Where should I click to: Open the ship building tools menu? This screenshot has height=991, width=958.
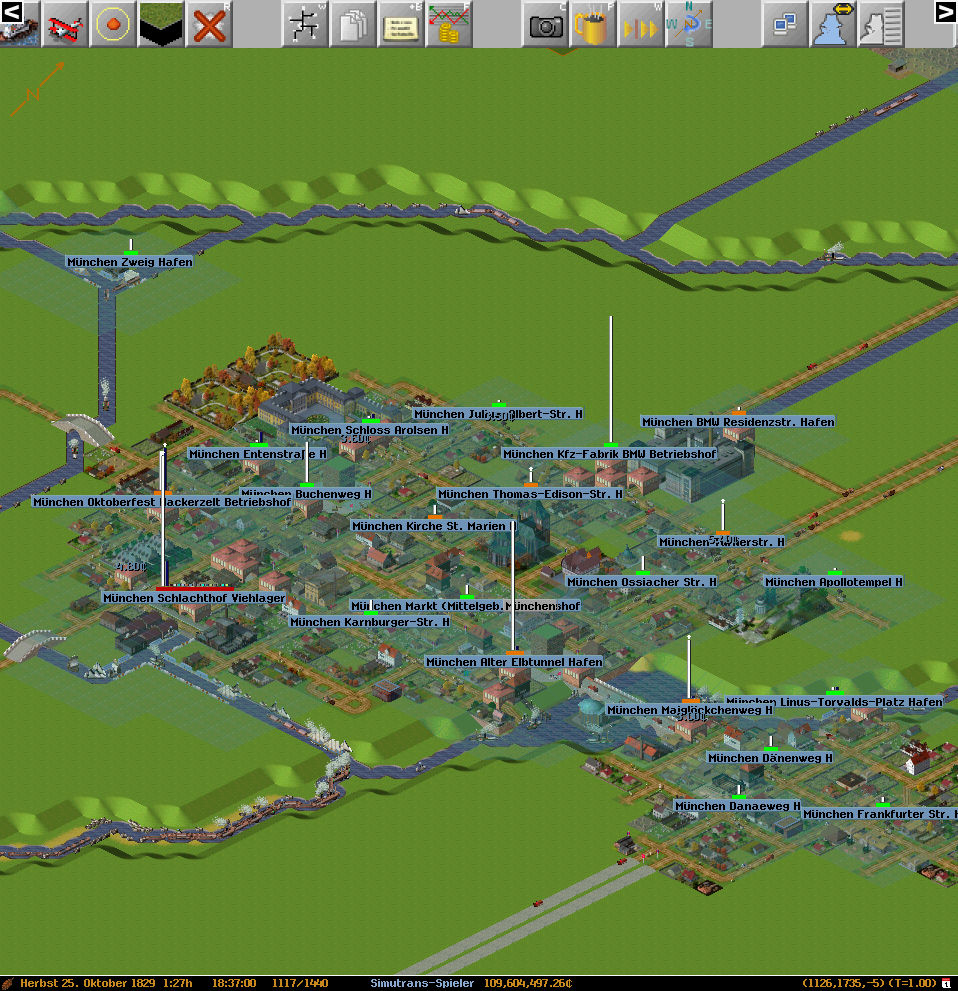point(19,25)
